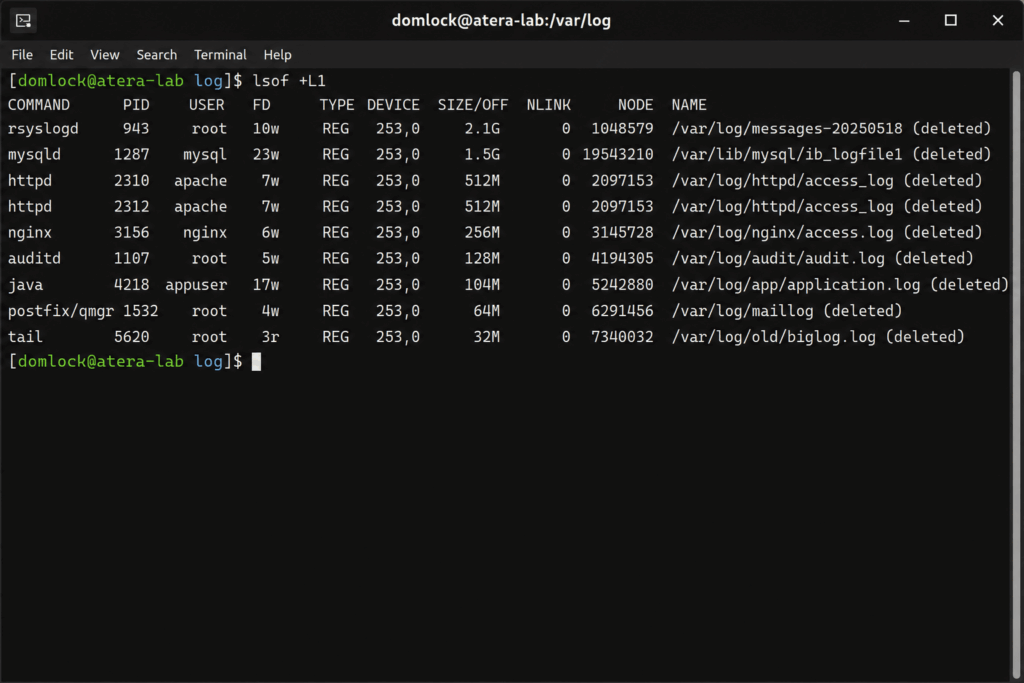Click the mysqld command entry
This screenshot has height=683, width=1024.
pos(34,155)
